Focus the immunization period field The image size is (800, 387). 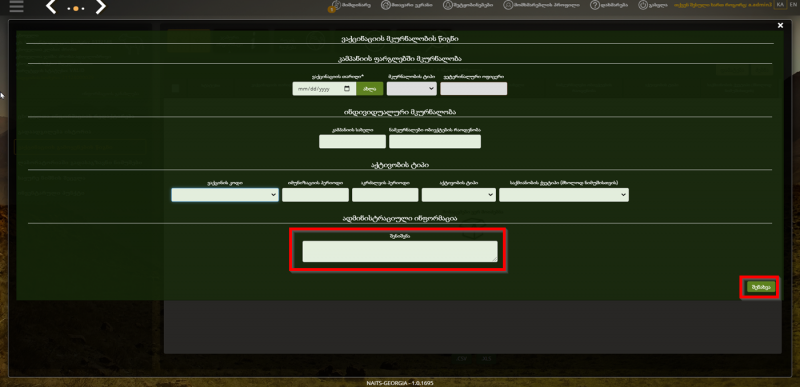[x=315, y=195]
